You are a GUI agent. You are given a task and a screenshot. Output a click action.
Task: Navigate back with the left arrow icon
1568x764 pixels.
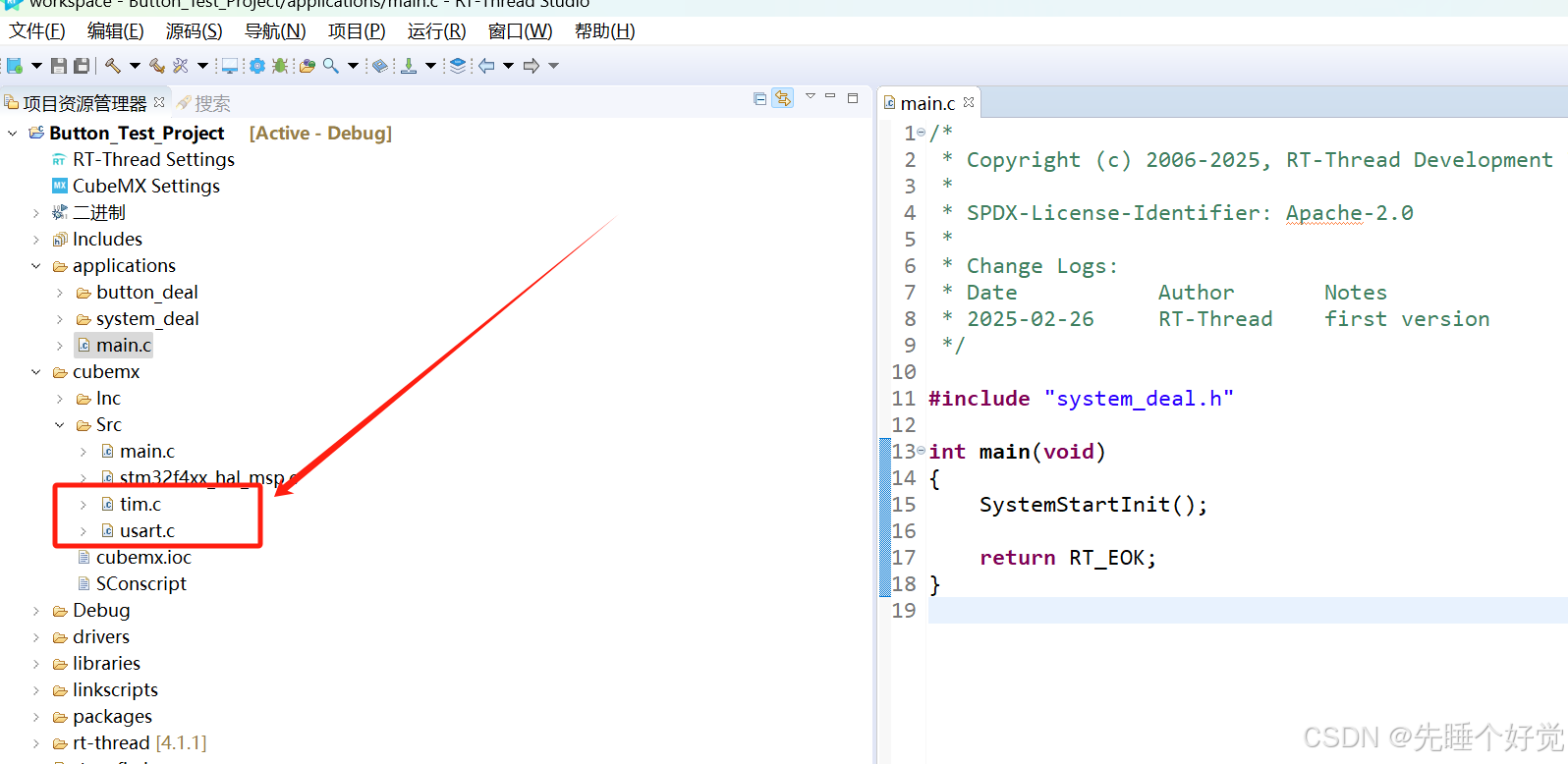pos(486,66)
